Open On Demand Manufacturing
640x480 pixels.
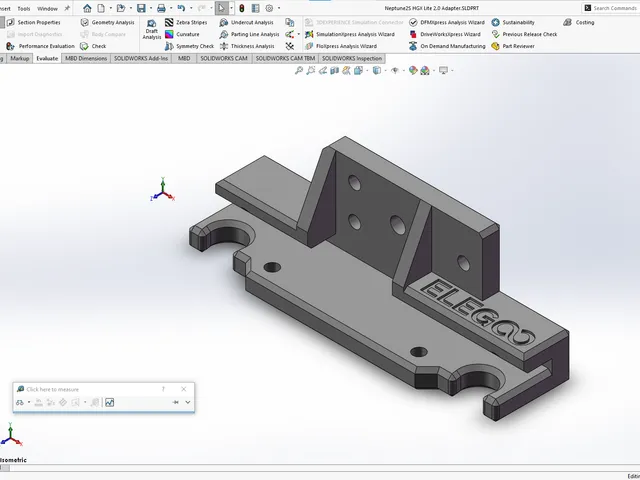click(x=447, y=46)
